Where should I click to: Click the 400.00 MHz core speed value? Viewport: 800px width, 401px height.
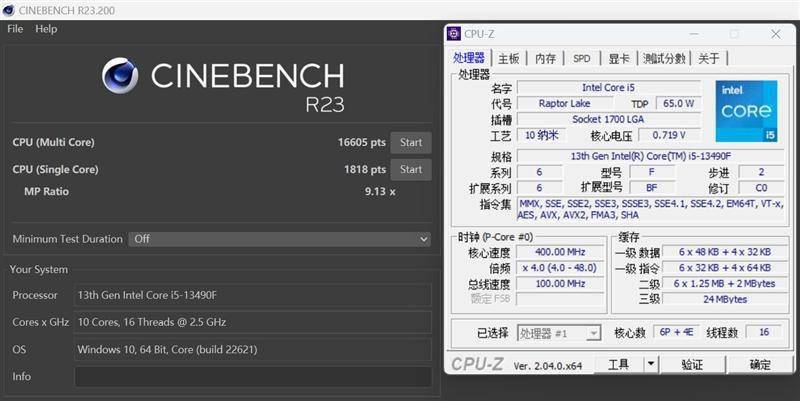tap(560, 252)
